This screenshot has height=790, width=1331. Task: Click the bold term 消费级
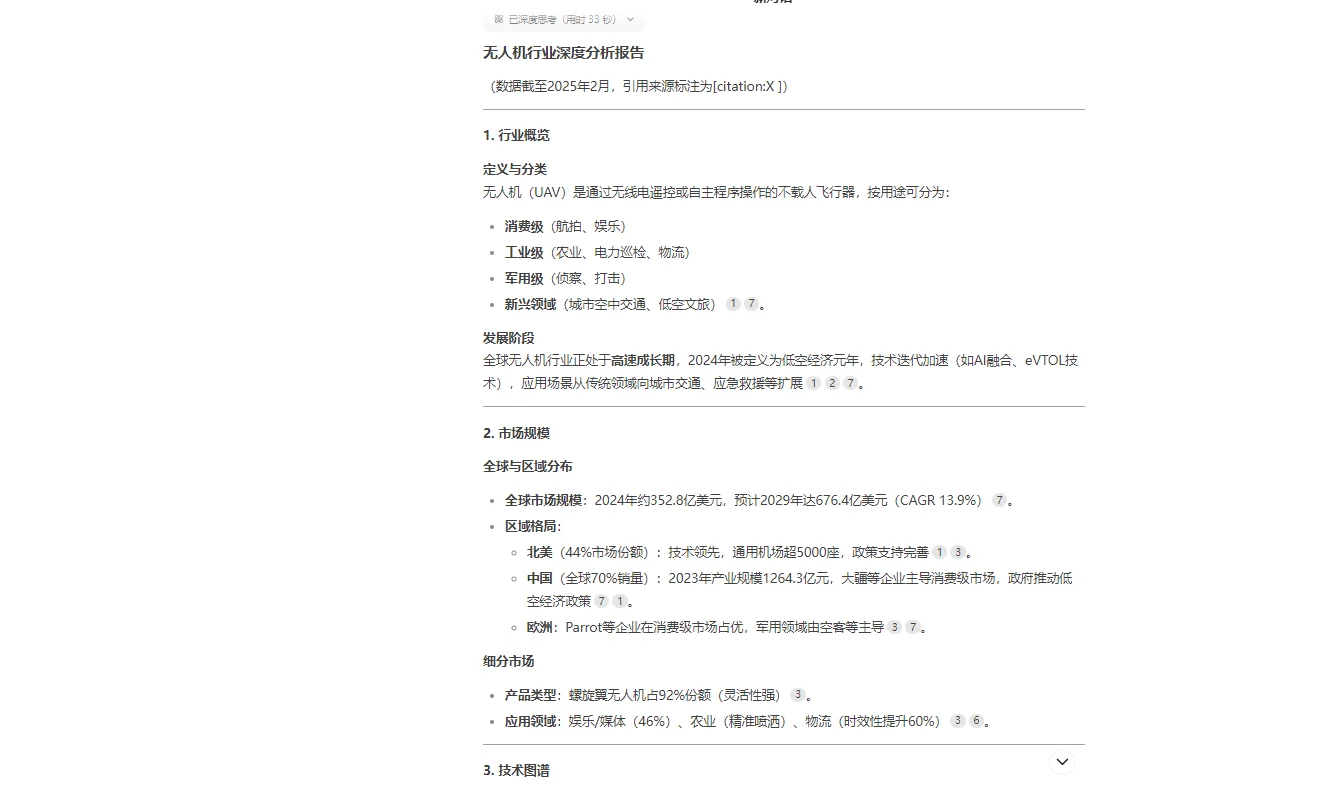(x=524, y=226)
